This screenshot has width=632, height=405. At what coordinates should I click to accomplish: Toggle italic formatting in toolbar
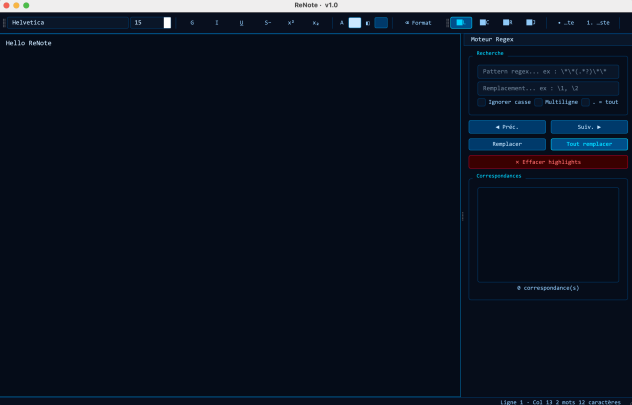pyautogui.click(x=217, y=22)
